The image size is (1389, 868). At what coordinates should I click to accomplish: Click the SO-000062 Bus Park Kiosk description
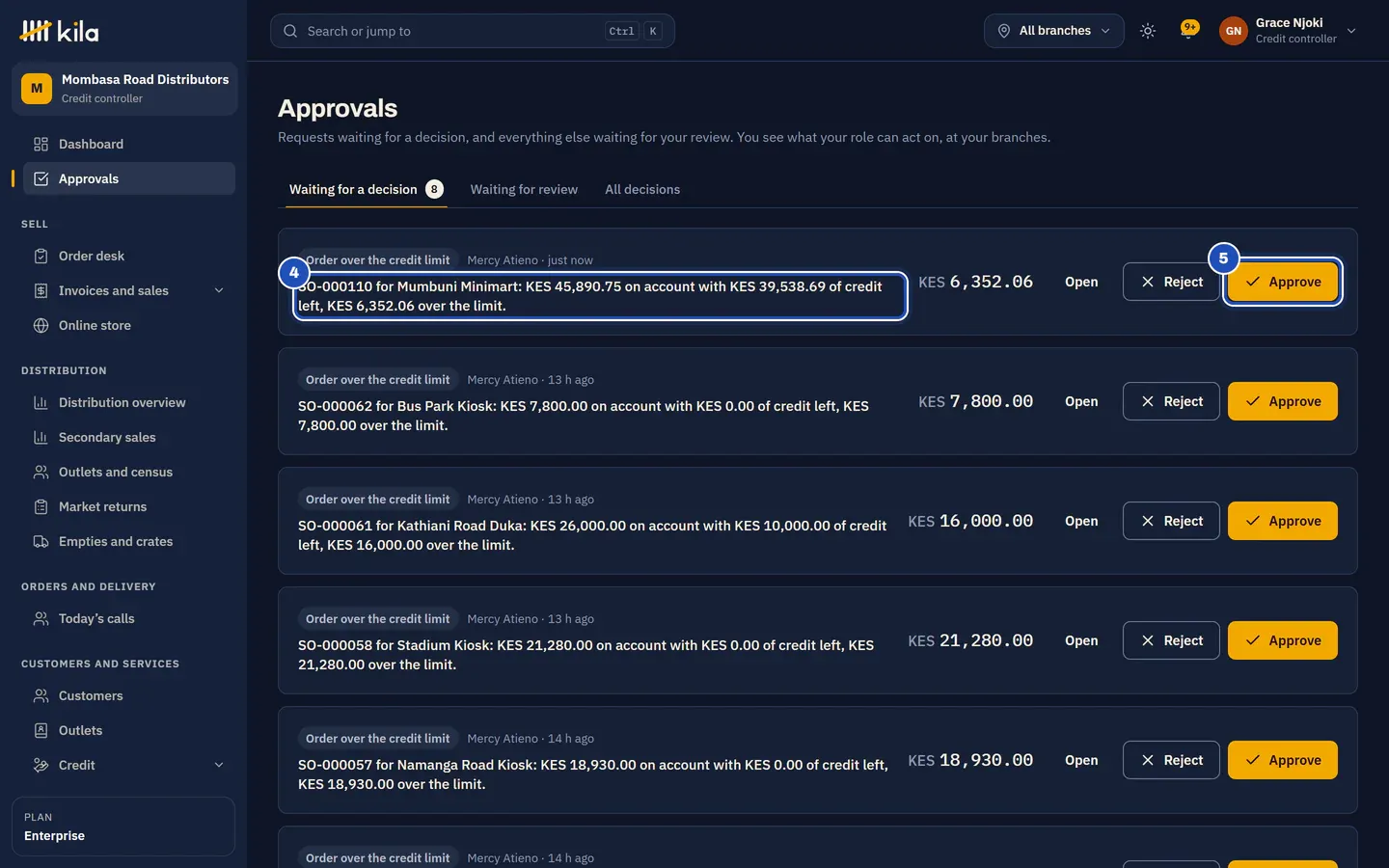(x=584, y=416)
